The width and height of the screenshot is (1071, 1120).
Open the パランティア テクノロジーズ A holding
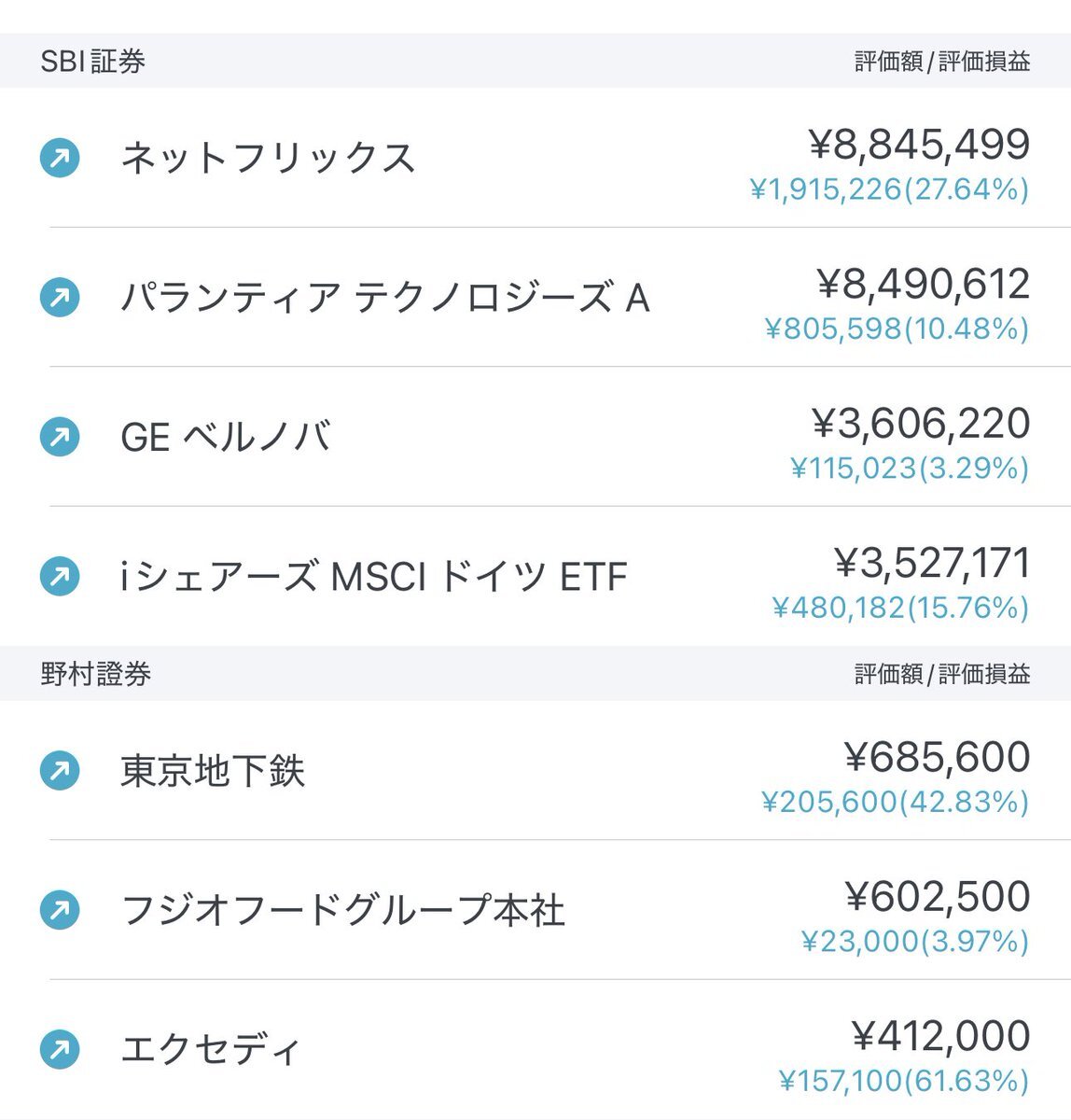tap(385, 298)
